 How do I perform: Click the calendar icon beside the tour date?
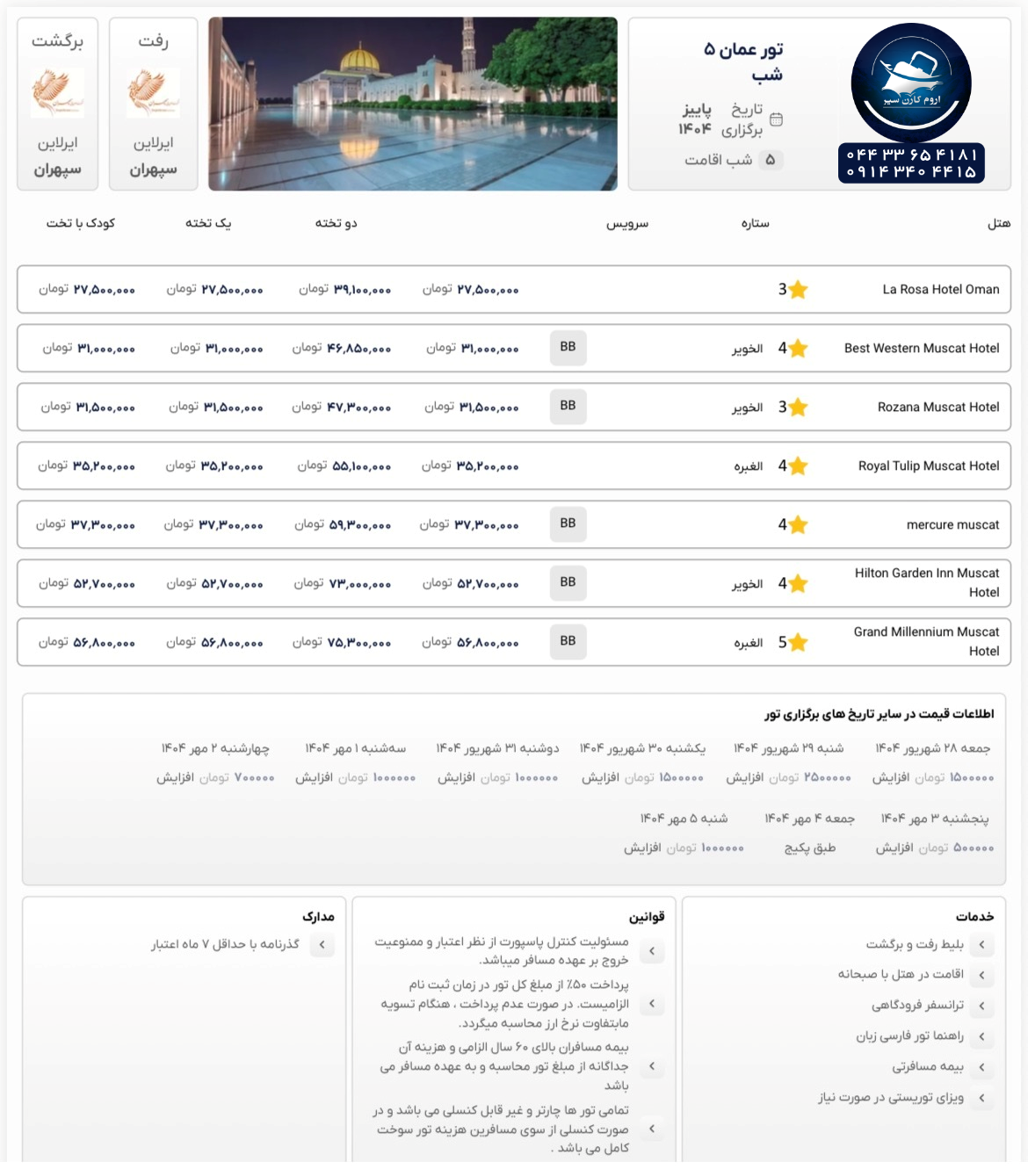776,119
